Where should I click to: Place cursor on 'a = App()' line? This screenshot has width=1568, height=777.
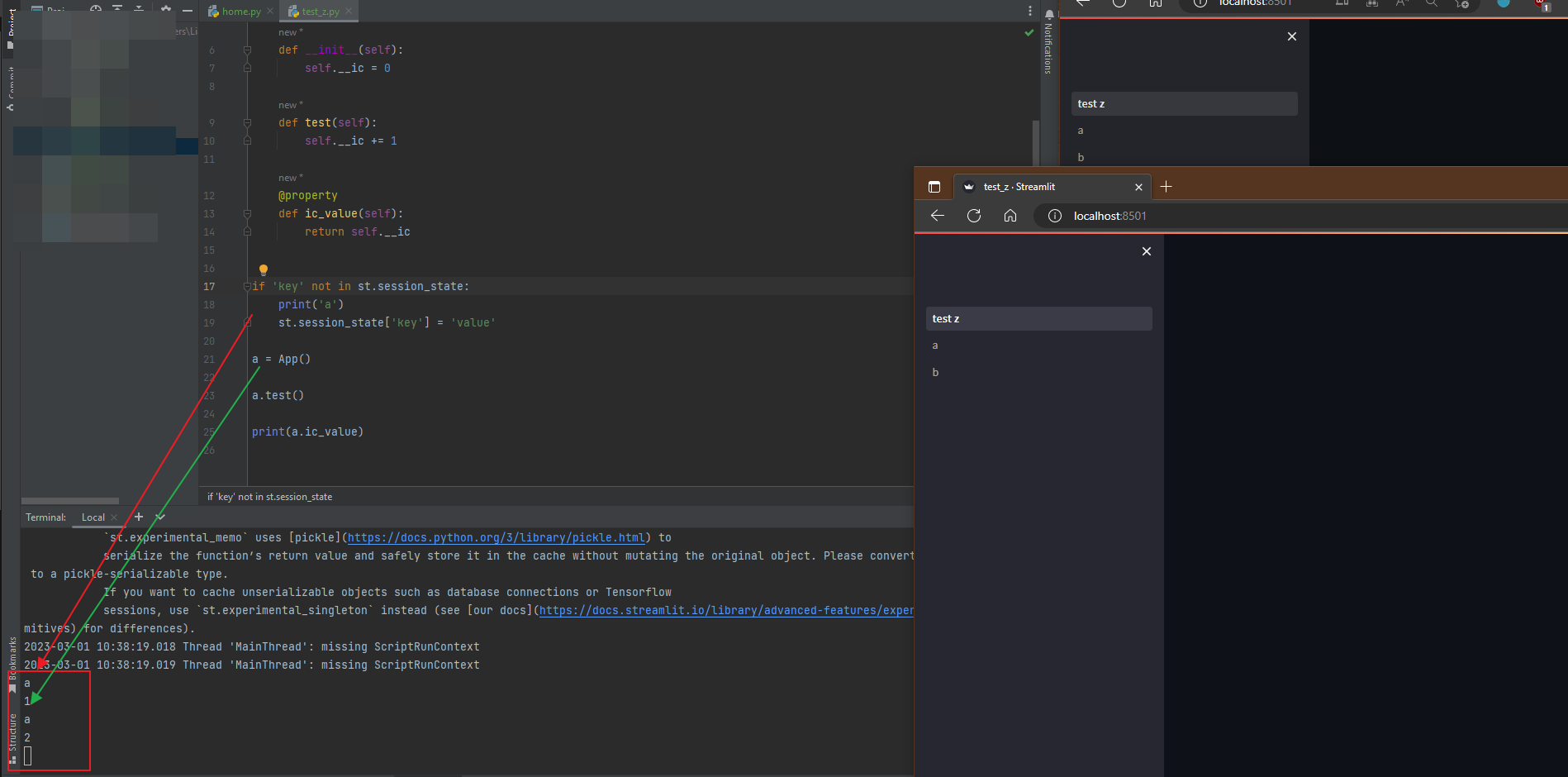click(281, 360)
